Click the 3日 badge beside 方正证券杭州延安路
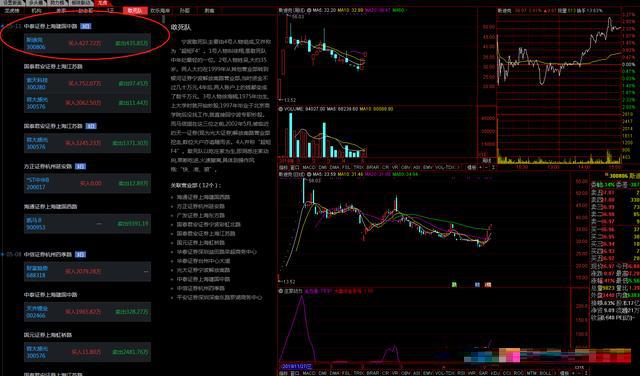 [x=80, y=166]
